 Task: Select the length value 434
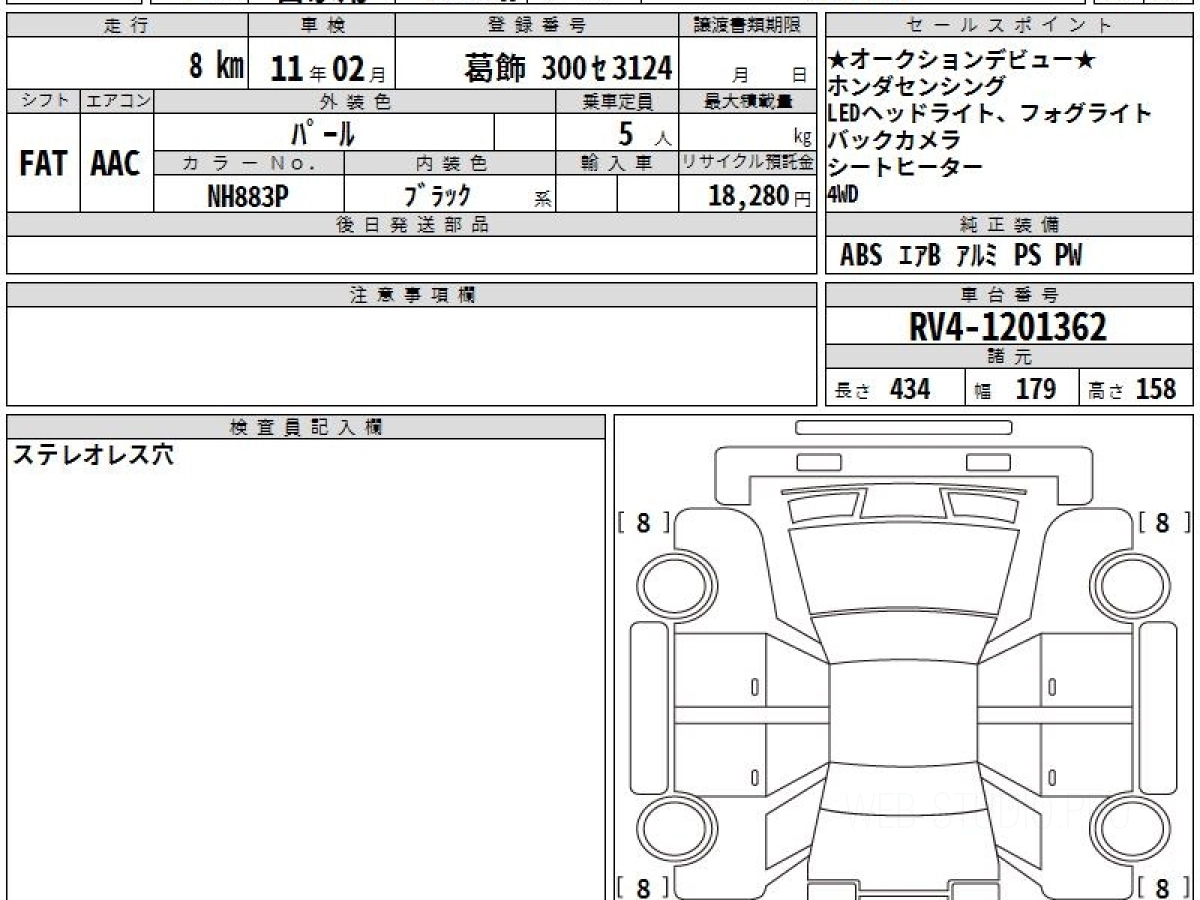[x=910, y=389]
